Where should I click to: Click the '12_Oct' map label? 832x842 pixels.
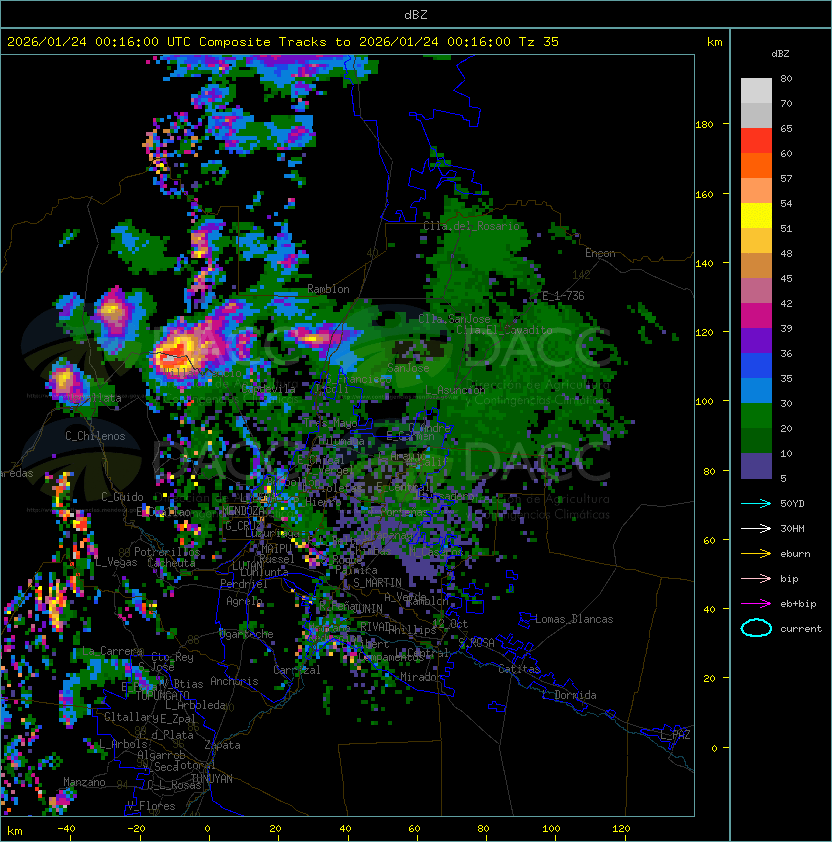pos(450,624)
